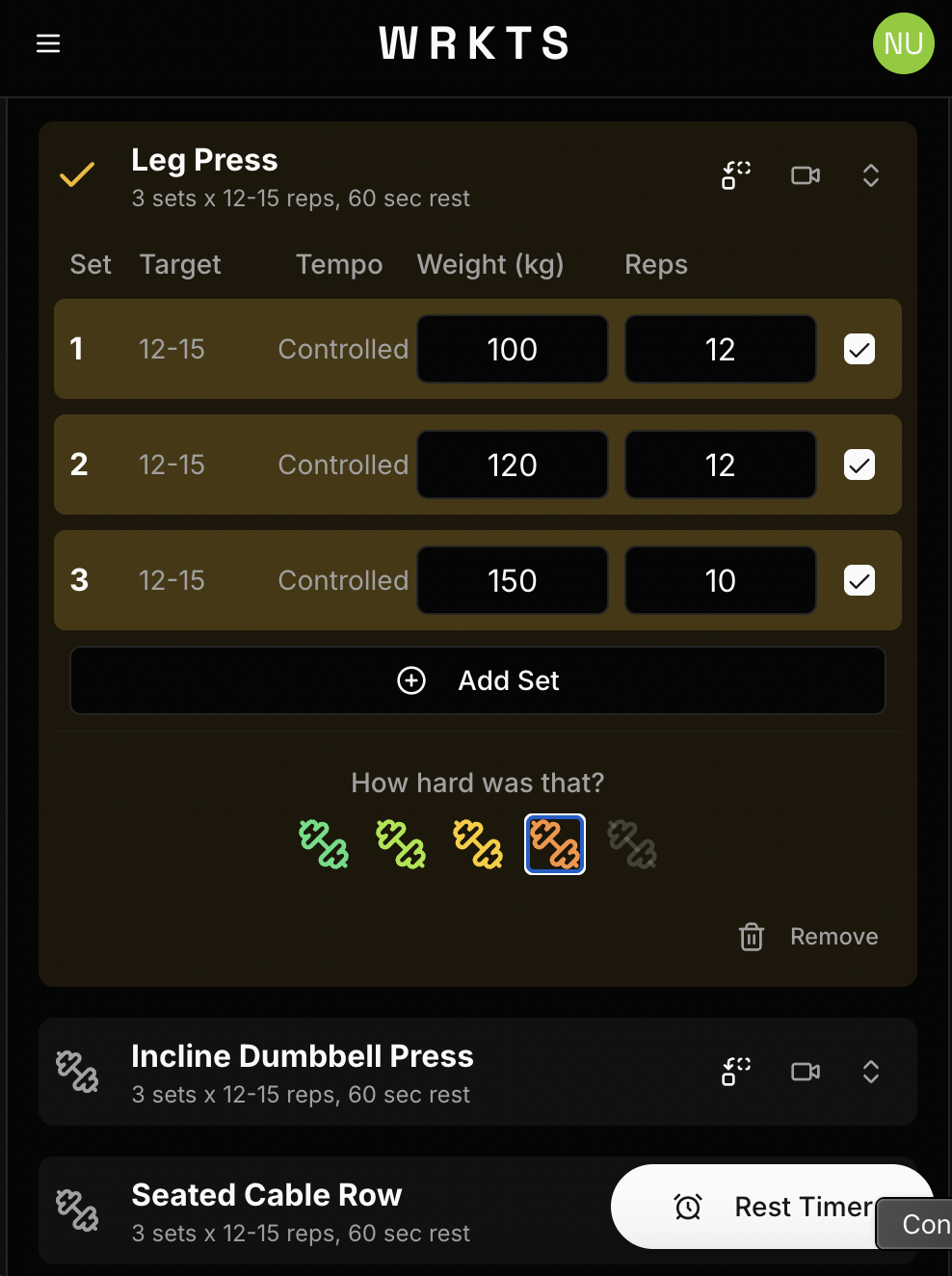The image size is (952, 1276).
Task: Tap the trash icon next to Remove
Action: (x=751, y=936)
